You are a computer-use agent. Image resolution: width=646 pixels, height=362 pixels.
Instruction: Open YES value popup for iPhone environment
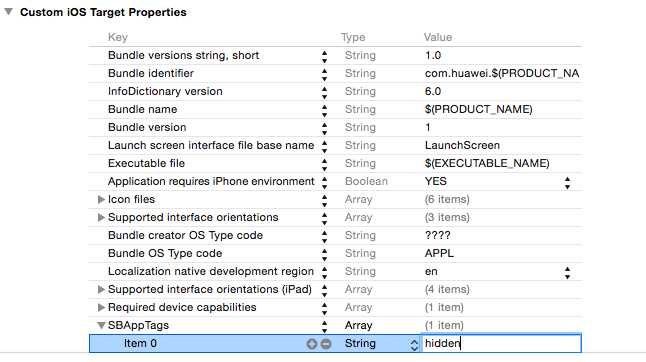coord(567,182)
